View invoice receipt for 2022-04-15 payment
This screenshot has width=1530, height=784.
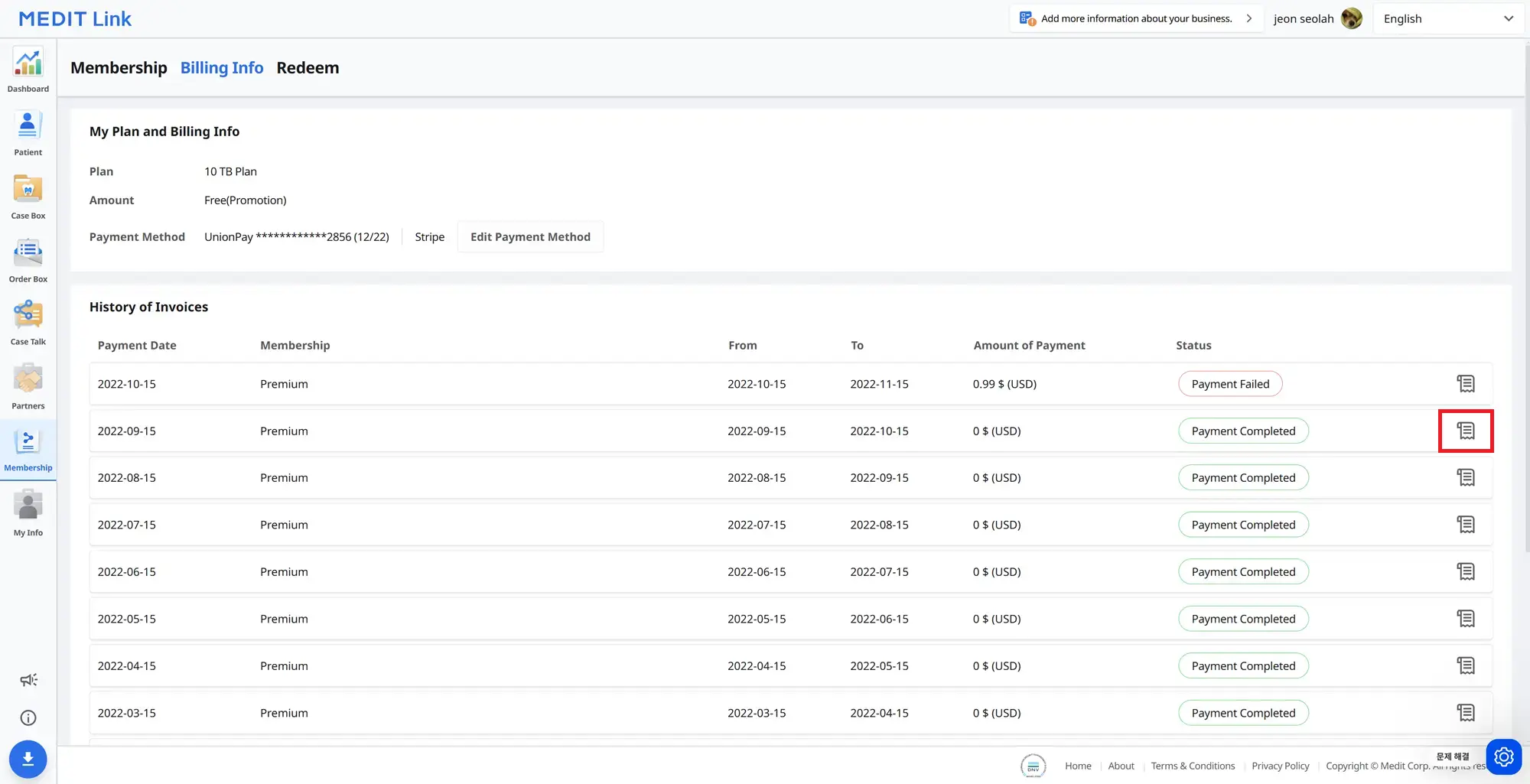pyautogui.click(x=1466, y=665)
